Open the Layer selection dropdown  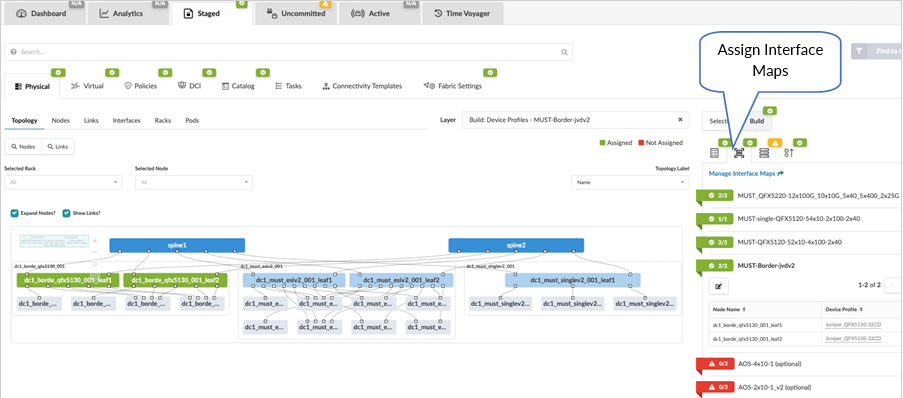pyautogui.click(x=575, y=120)
